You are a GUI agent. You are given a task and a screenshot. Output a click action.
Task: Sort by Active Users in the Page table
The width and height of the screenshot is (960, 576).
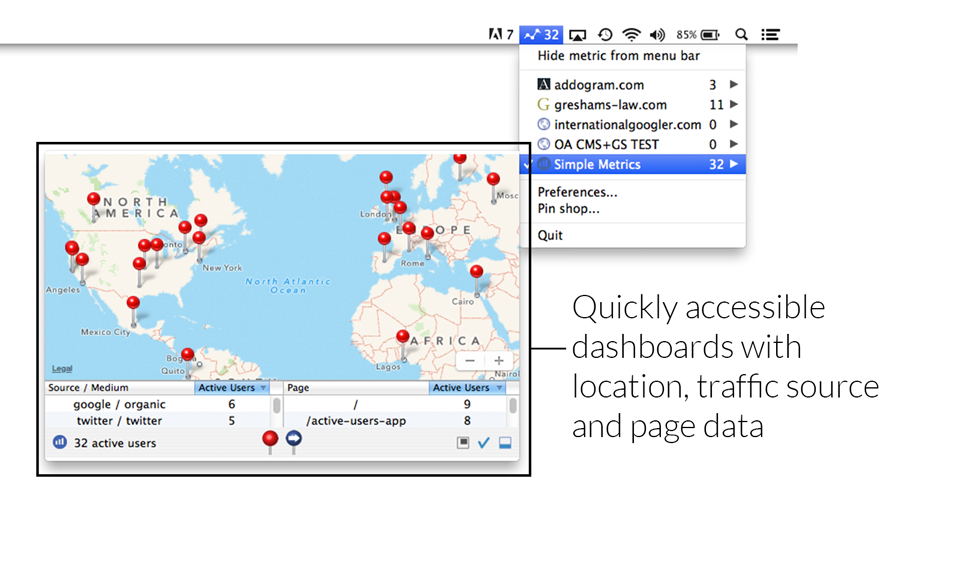coord(467,387)
